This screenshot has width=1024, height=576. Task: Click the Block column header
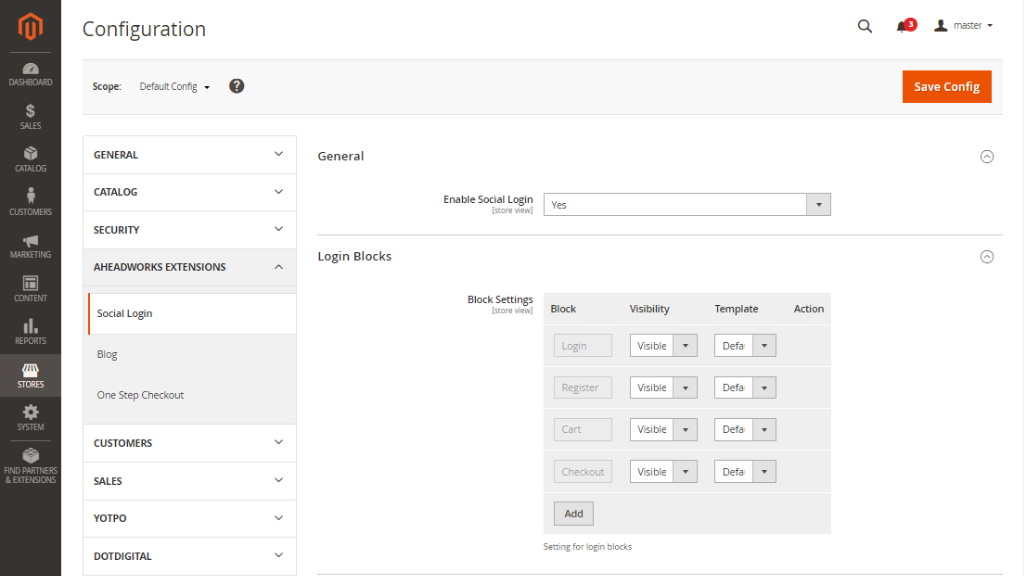pos(563,309)
